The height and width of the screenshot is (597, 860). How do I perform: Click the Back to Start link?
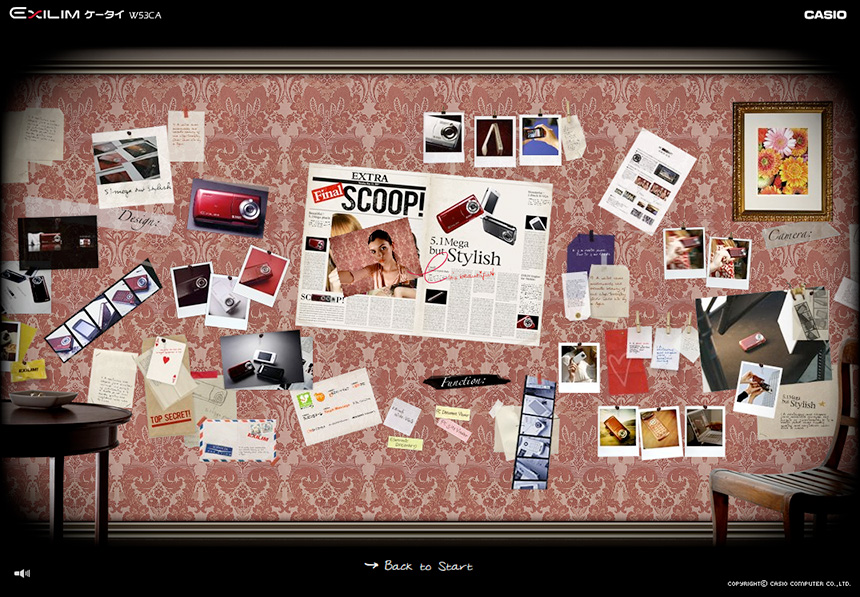pyautogui.click(x=418, y=566)
